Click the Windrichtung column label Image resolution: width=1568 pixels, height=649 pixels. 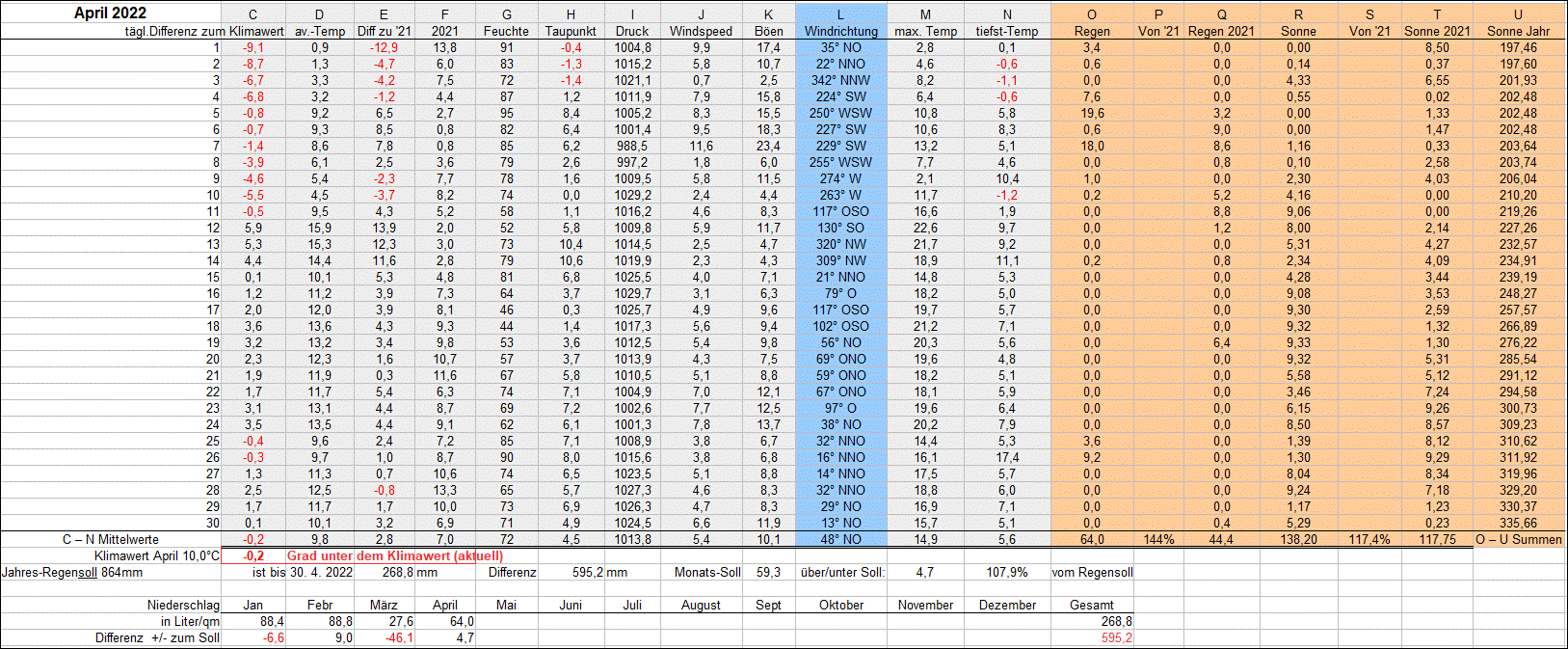pos(840,31)
